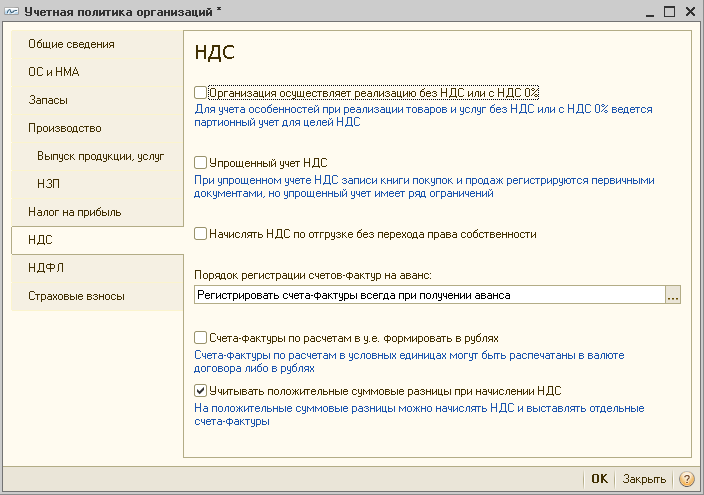Uncheck Учитывать положительные суммовые разницы
The height and width of the screenshot is (495, 704).
point(200,390)
